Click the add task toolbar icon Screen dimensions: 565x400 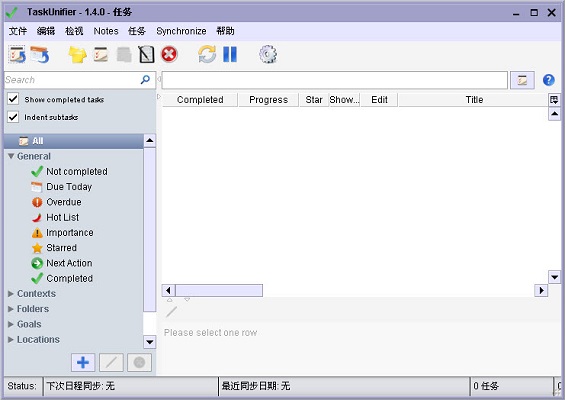click(17, 55)
